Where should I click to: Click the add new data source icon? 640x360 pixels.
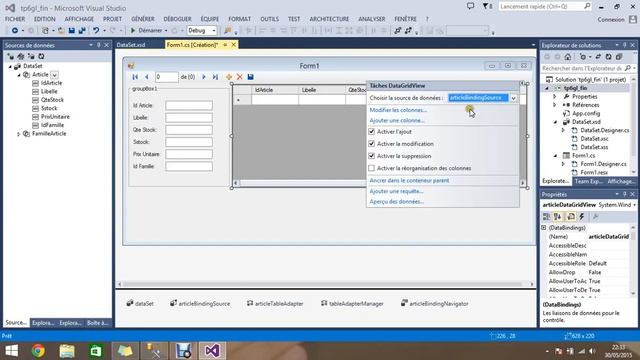click(x=11, y=57)
